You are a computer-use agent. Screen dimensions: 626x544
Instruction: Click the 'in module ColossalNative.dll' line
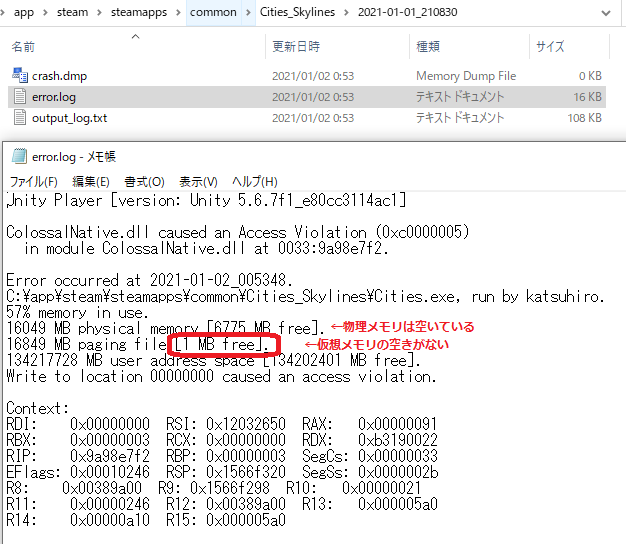coord(206,248)
